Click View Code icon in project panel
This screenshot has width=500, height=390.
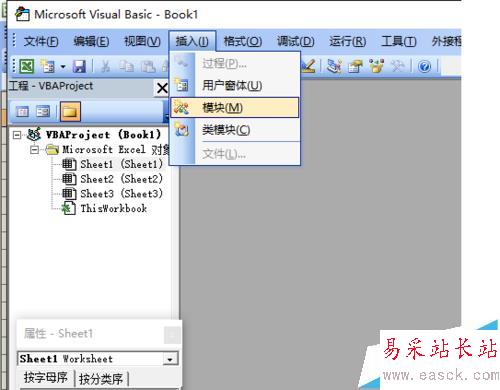coord(22,111)
